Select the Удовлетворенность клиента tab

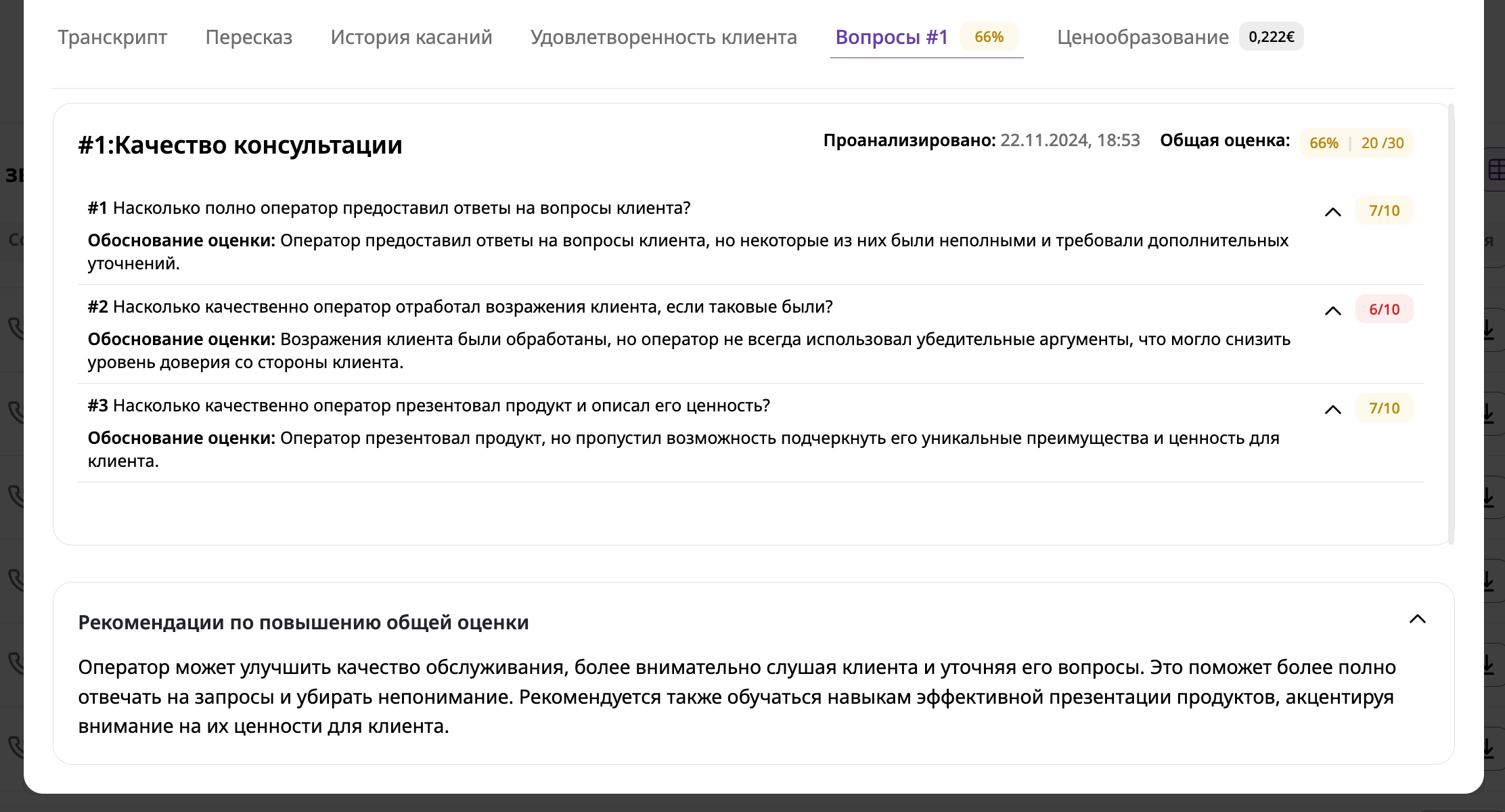click(663, 37)
